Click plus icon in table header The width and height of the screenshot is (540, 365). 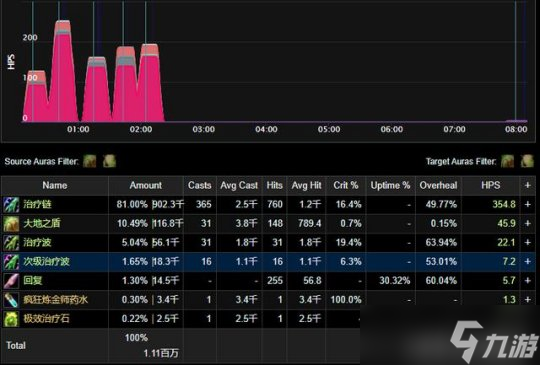[x=528, y=186]
